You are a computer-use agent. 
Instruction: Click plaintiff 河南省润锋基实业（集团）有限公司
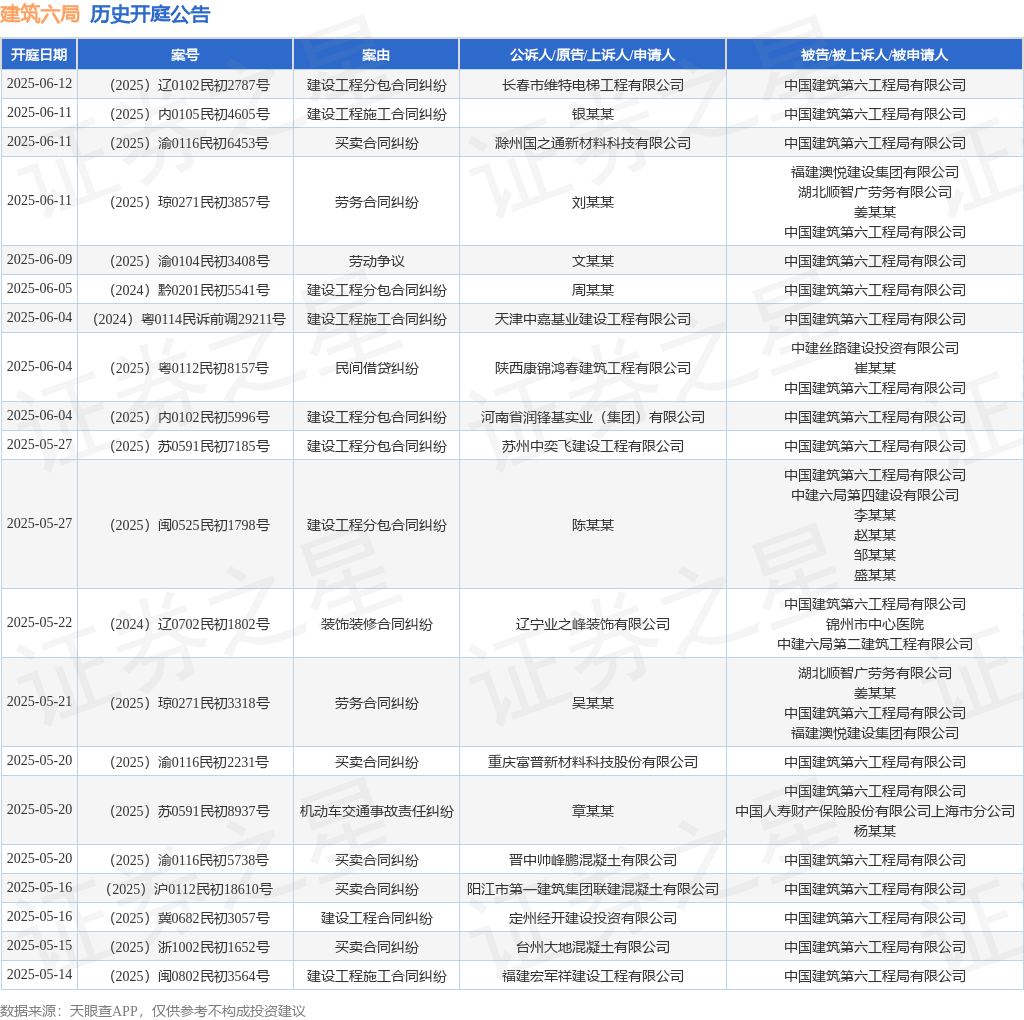[592, 417]
